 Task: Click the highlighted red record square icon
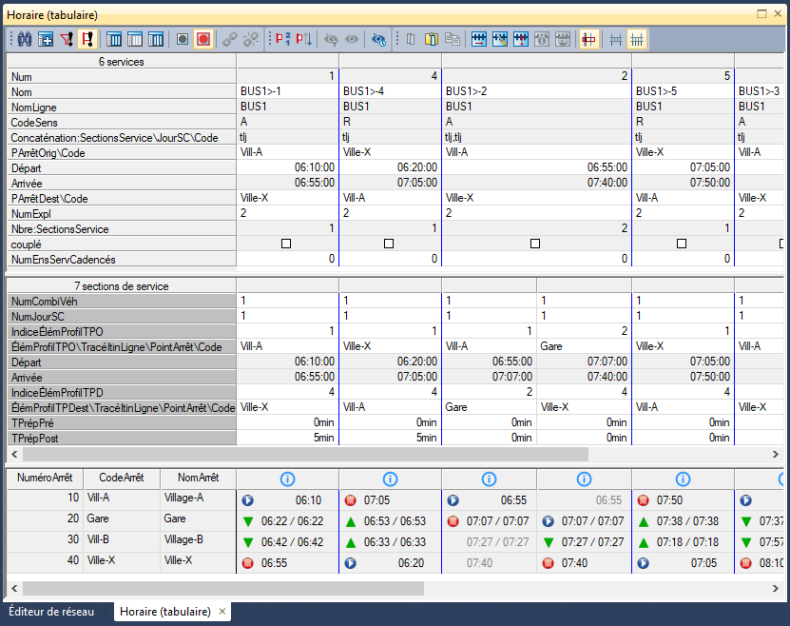pyautogui.click(x=203, y=39)
